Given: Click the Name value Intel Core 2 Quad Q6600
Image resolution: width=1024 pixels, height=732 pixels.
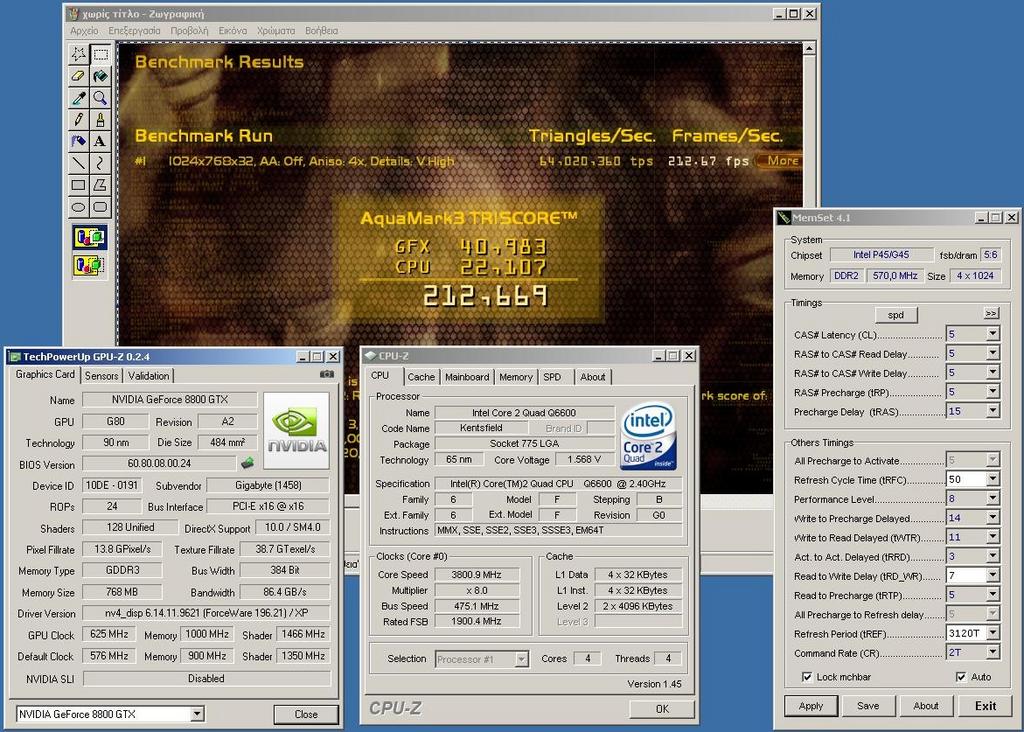Looking at the screenshot, I should (524, 413).
